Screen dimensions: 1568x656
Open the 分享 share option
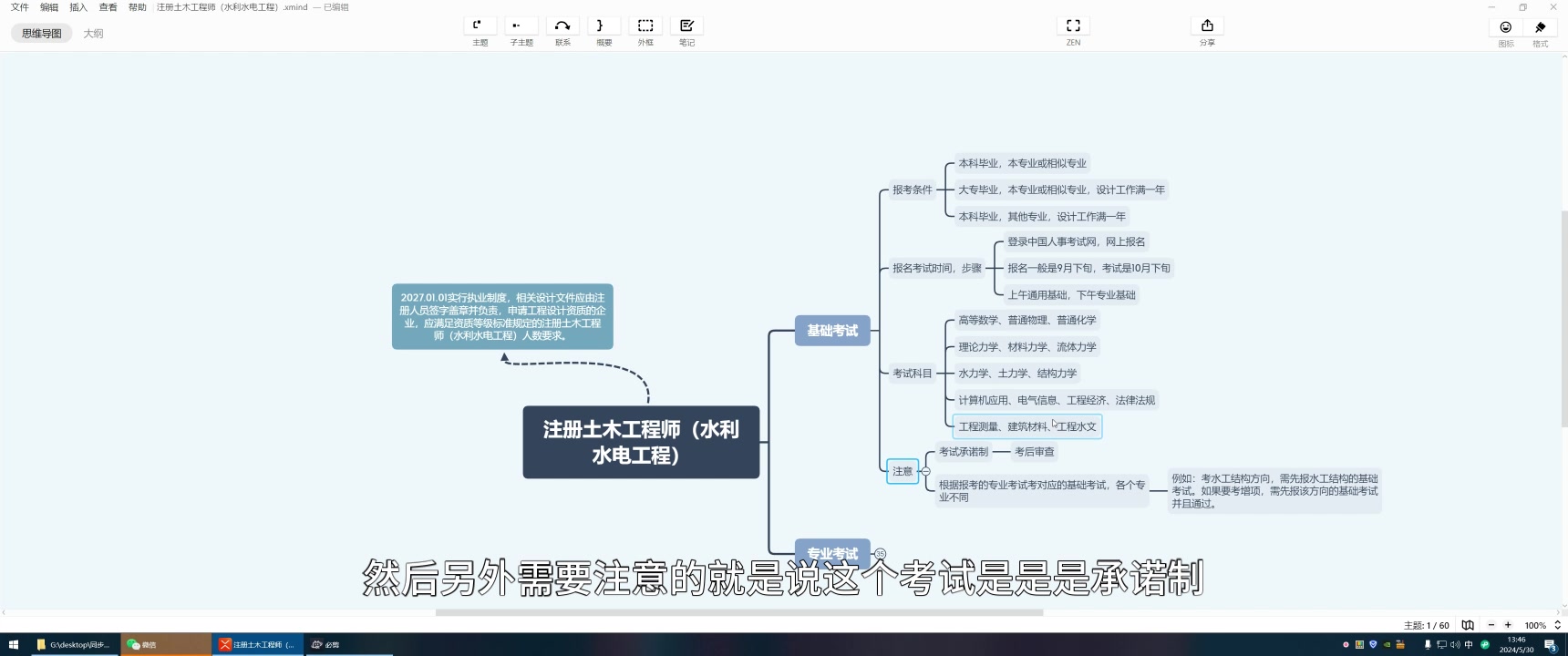pyautogui.click(x=1207, y=26)
